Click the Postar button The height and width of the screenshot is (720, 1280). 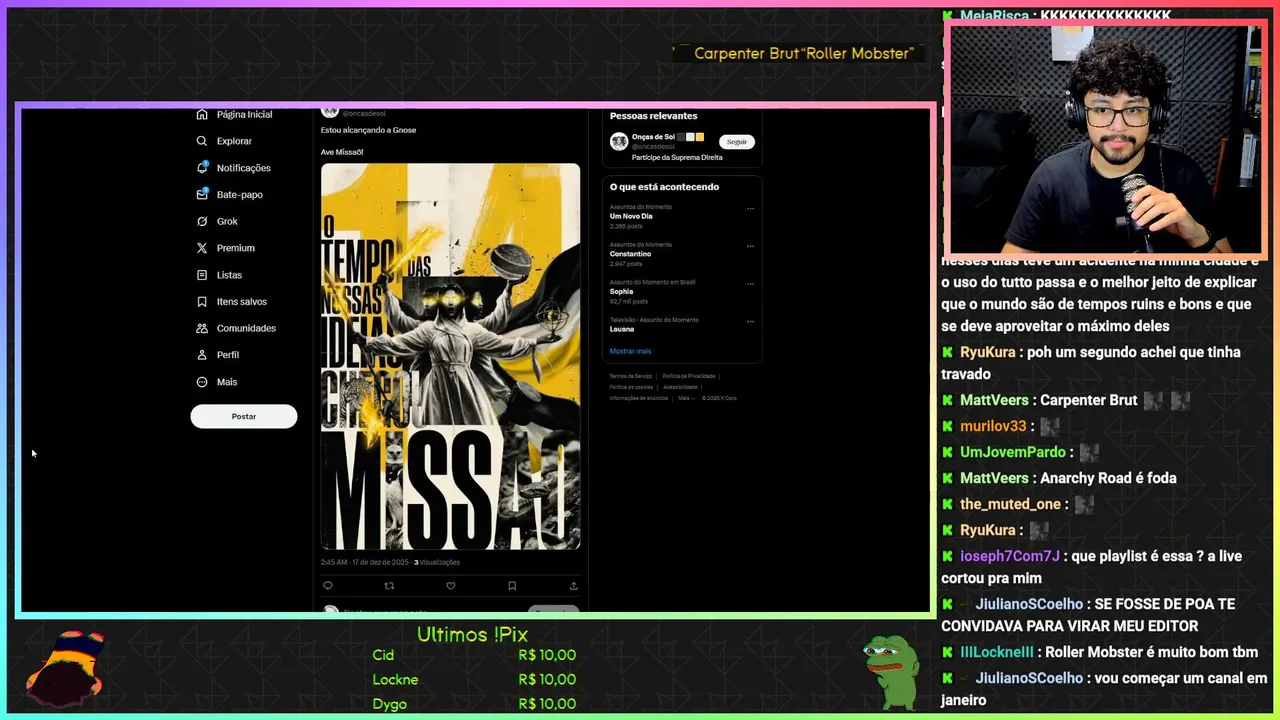coord(244,416)
